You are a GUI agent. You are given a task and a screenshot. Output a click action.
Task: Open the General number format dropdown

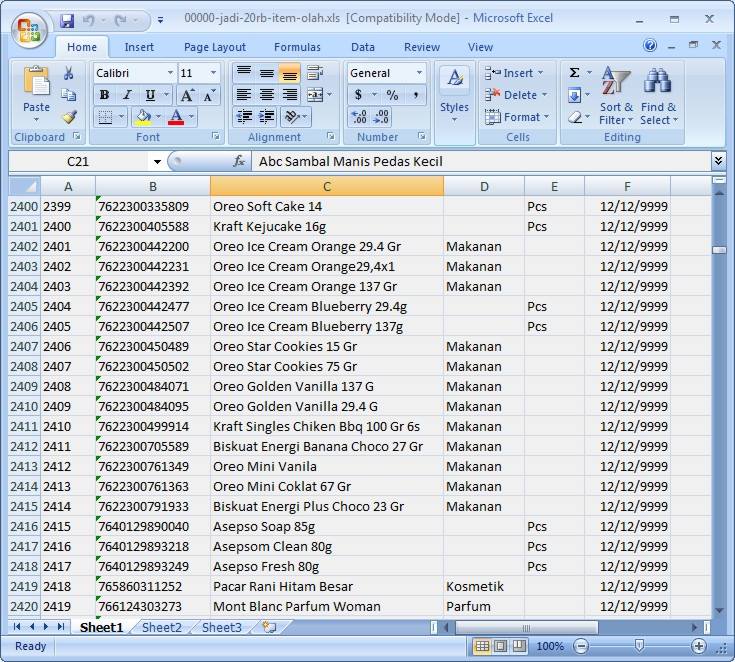(420, 73)
